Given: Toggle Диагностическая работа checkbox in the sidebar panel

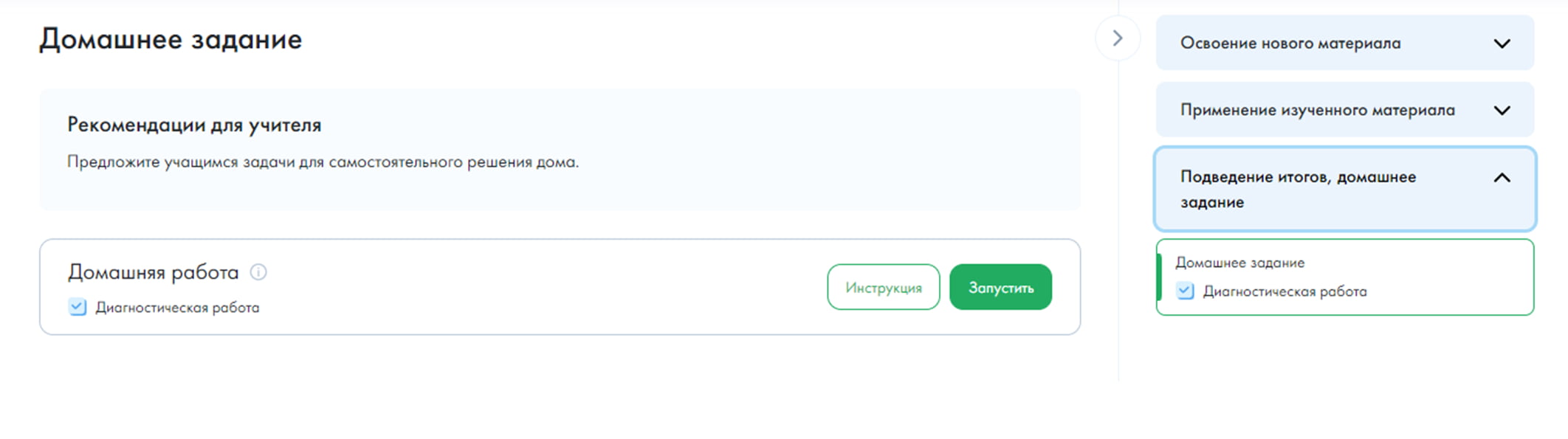Looking at the screenshot, I should [1185, 291].
